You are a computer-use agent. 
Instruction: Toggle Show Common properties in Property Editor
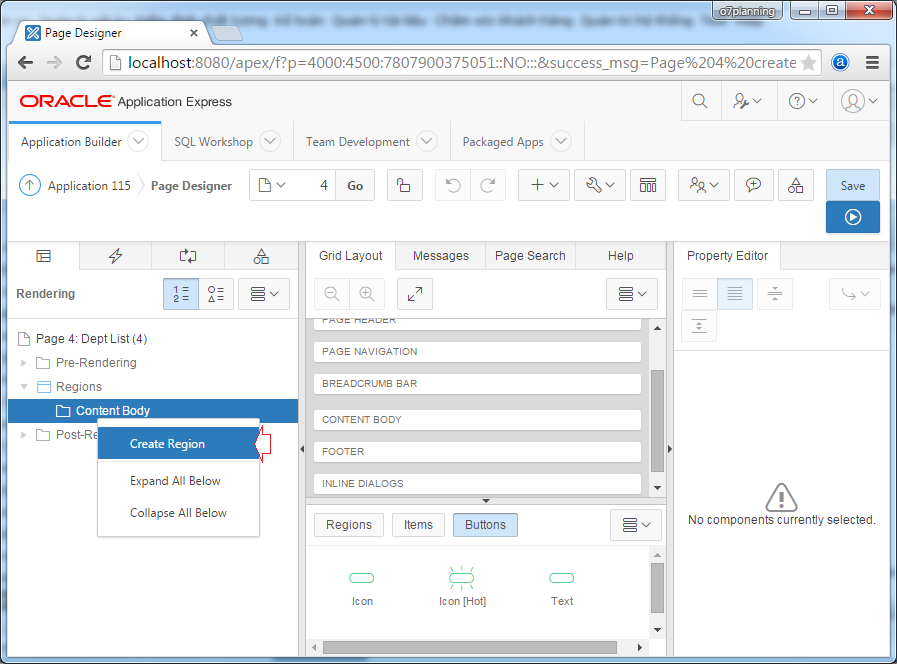point(700,294)
